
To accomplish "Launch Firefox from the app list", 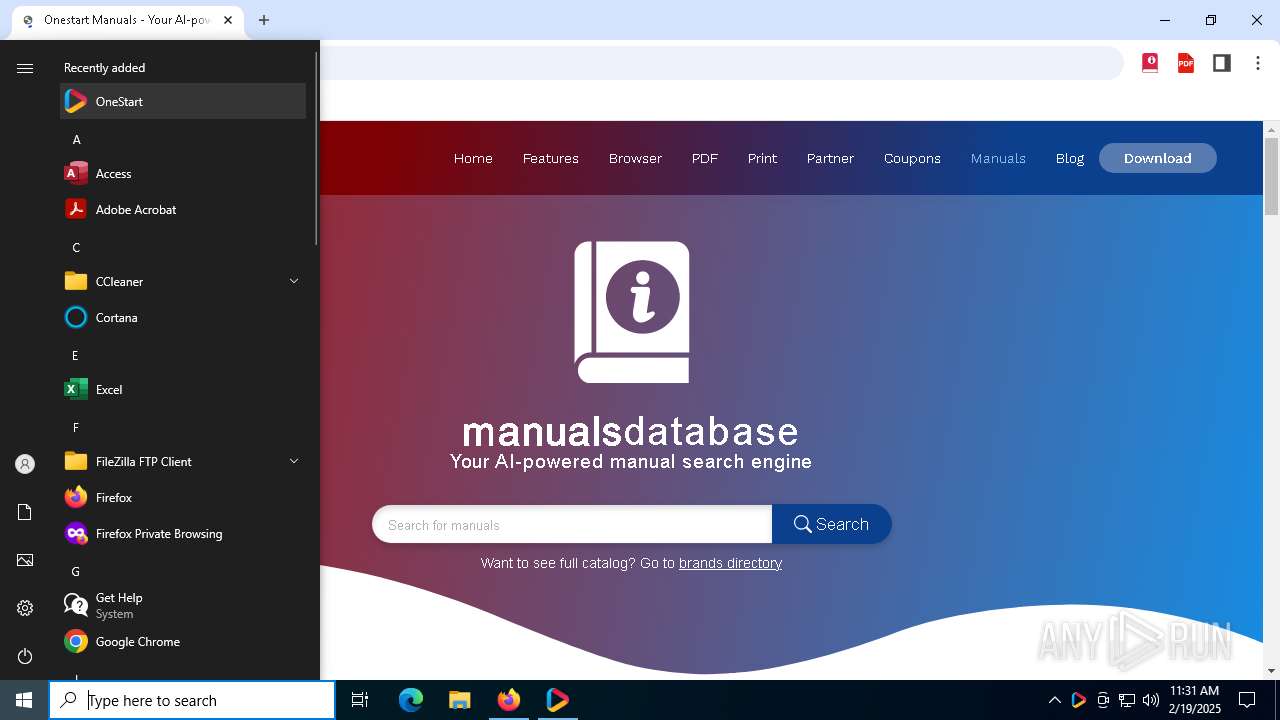I will click(x=183, y=497).
